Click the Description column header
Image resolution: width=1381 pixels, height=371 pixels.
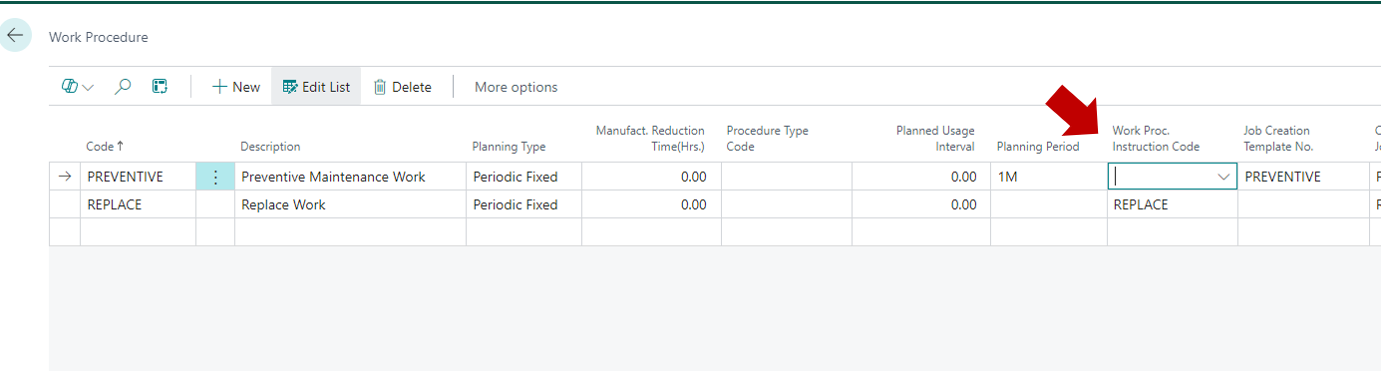tap(270, 147)
